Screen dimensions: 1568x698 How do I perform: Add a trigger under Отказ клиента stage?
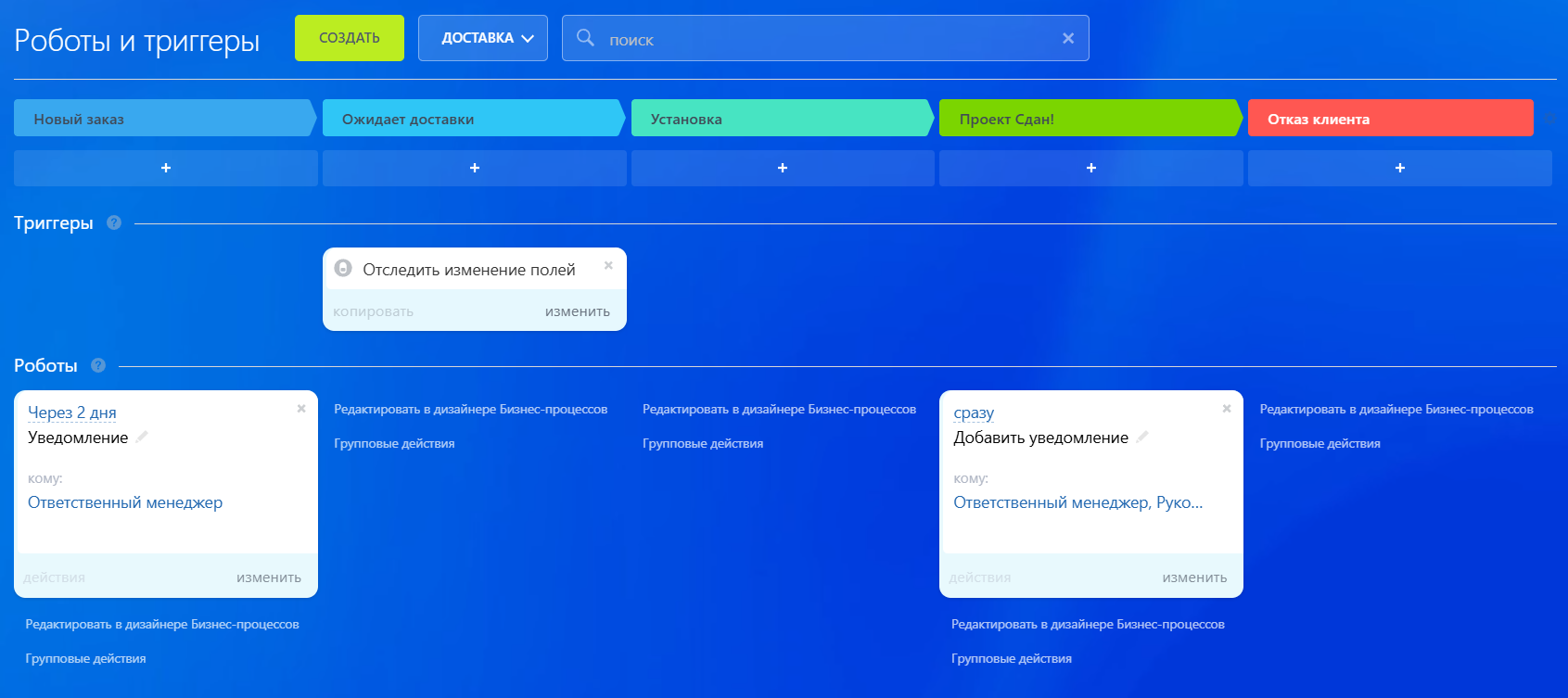(1400, 168)
